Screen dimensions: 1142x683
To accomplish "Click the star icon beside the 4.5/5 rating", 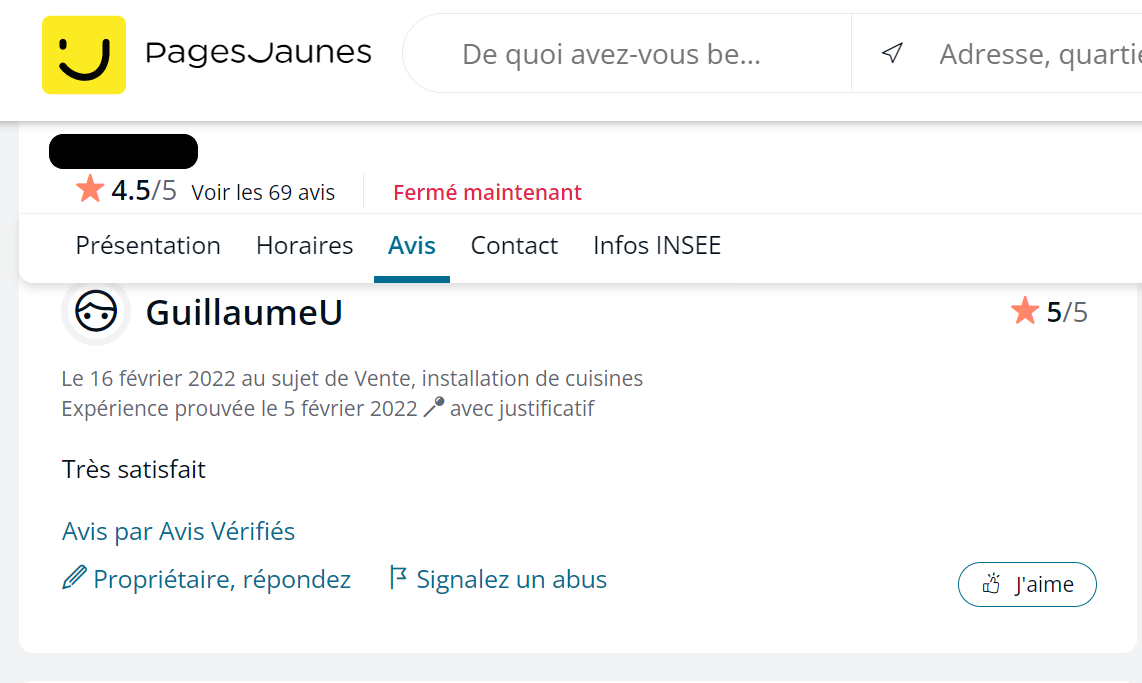I will tap(90, 189).
